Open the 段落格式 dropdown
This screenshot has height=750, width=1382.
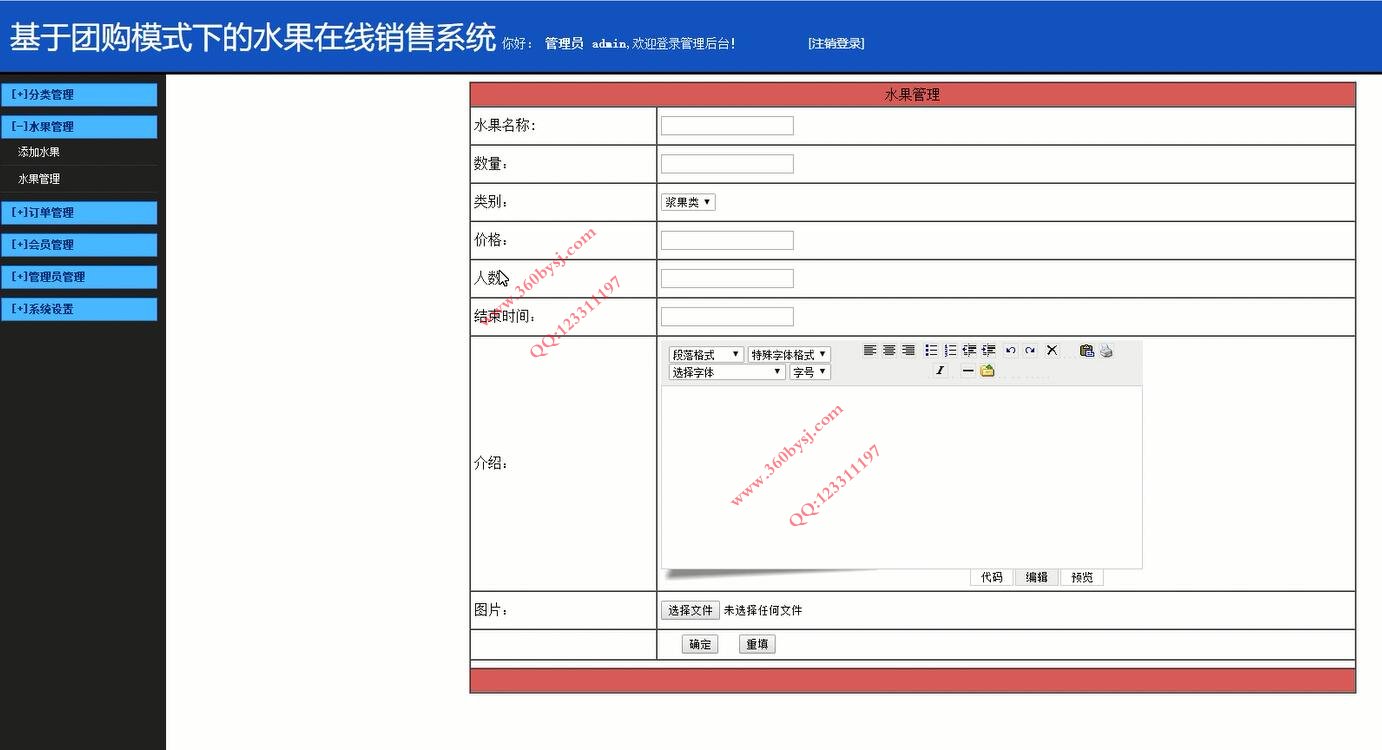click(706, 355)
